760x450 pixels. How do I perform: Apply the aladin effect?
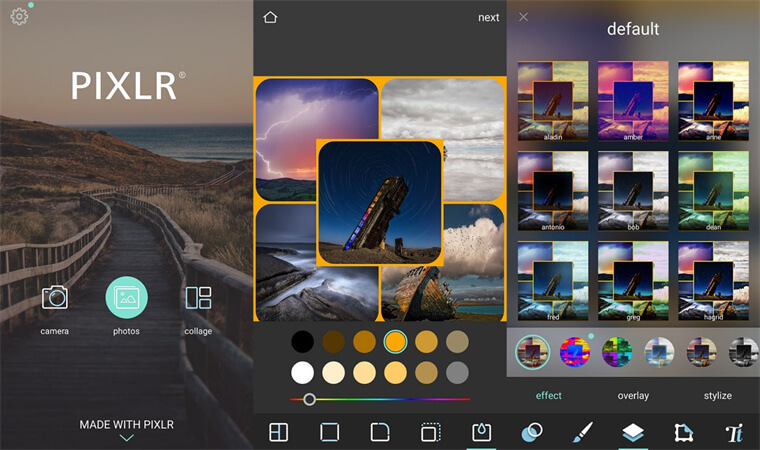pos(553,101)
